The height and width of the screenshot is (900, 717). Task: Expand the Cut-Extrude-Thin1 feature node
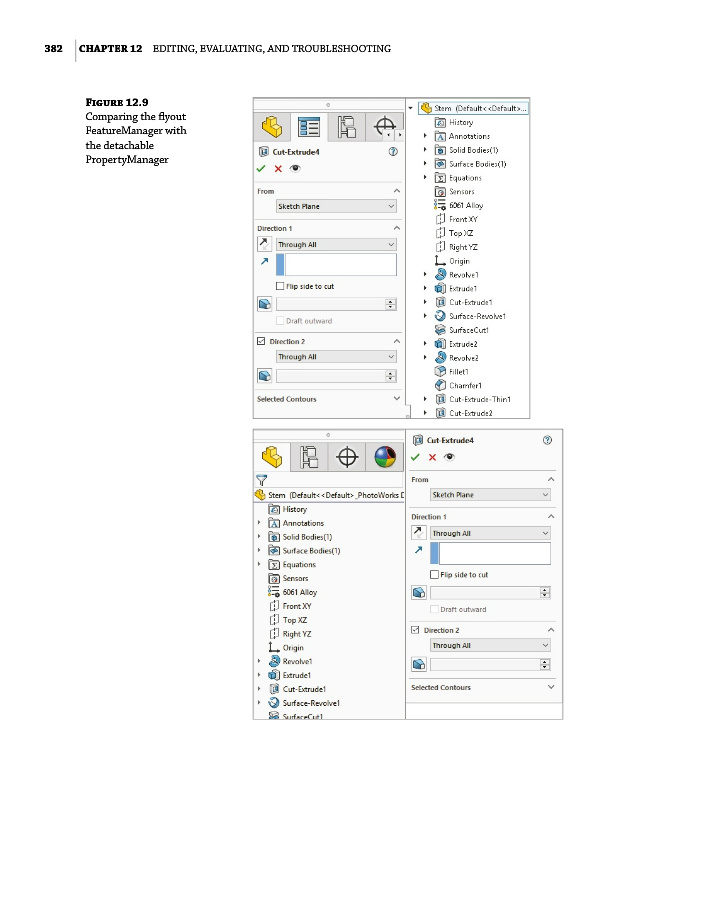pyautogui.click(x=424, y=399)
